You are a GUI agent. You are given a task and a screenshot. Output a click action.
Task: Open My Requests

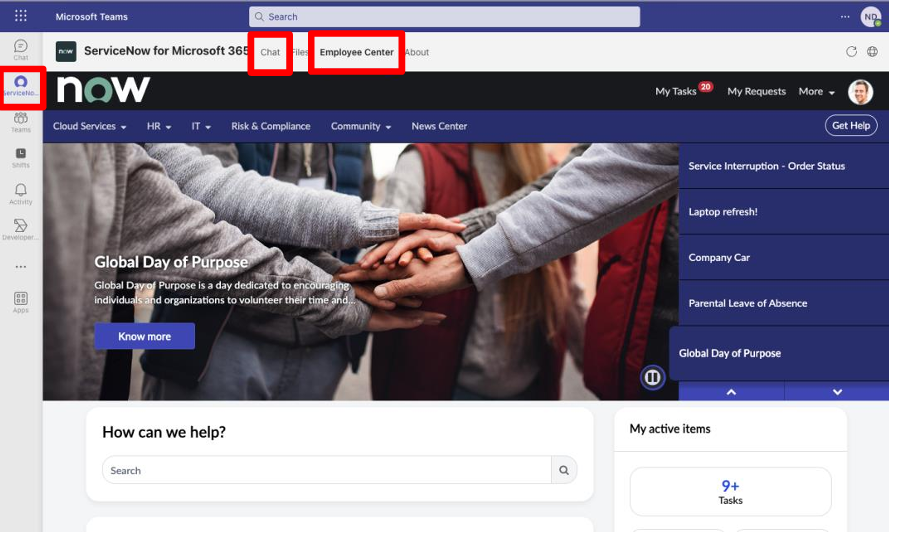757,92
